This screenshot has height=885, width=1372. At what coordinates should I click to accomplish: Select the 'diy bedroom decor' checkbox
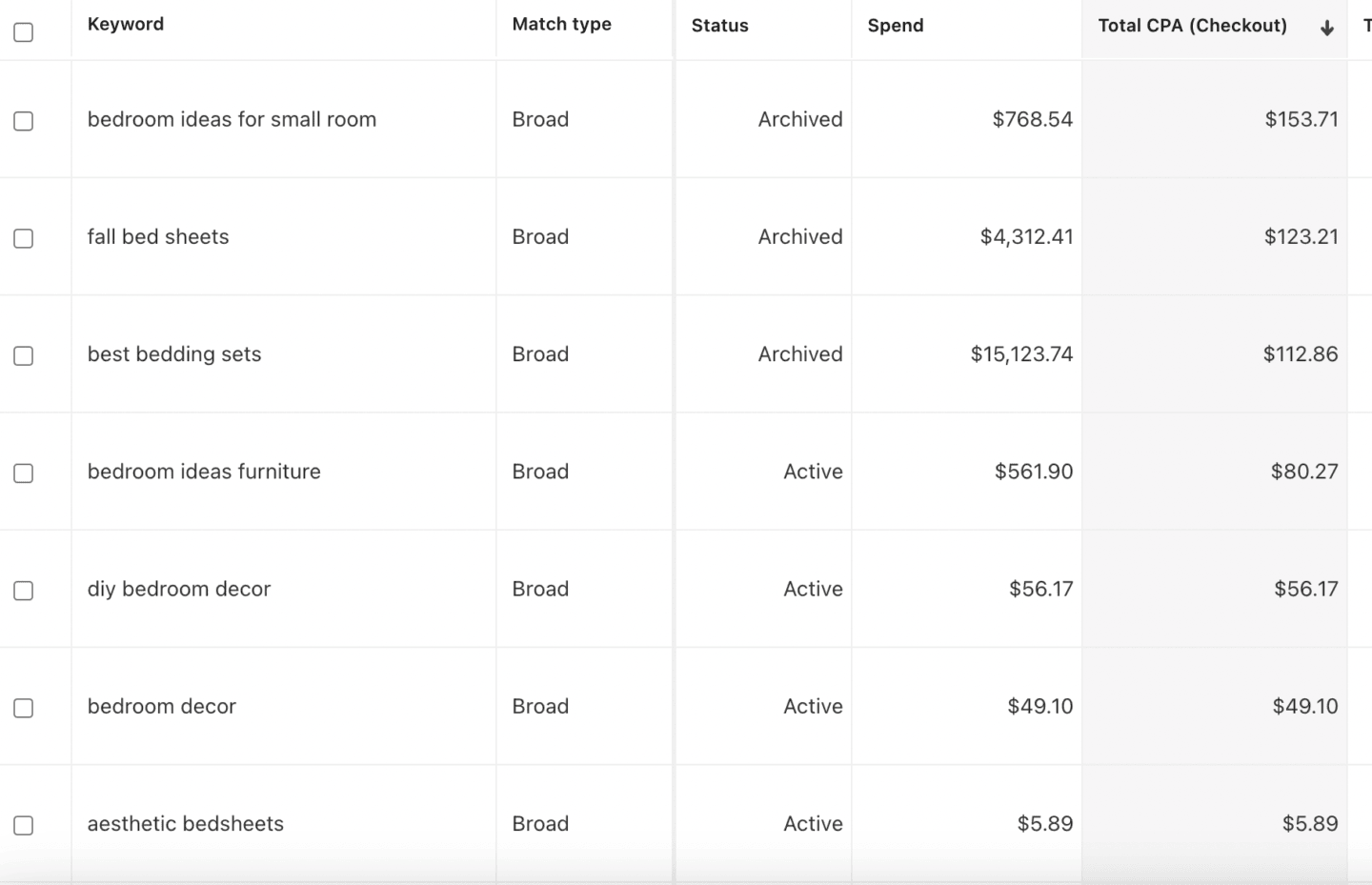pyautogui.click(x=24, y=591)
